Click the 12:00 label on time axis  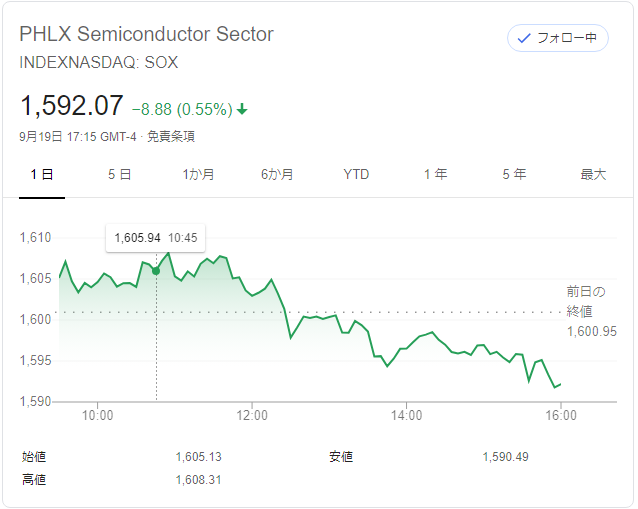[x=252, y=415]
